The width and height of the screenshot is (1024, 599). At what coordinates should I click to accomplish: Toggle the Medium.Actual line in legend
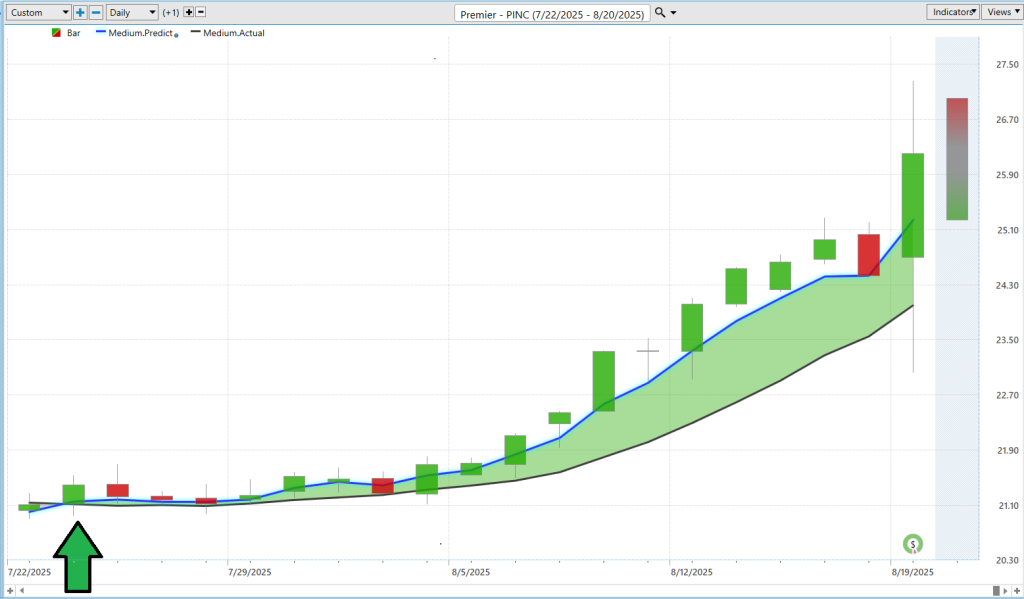click(228, 33)
